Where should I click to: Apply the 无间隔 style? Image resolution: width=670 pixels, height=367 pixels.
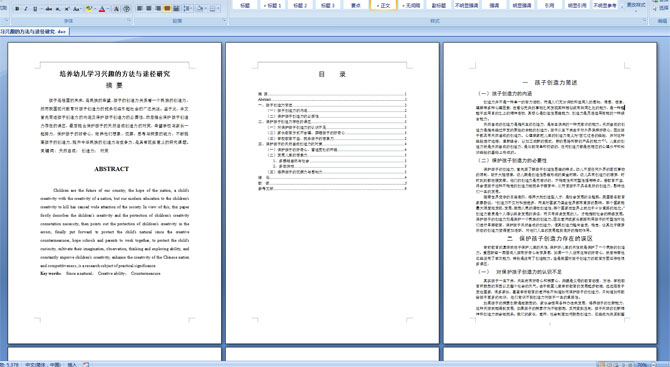coord(411,5)
